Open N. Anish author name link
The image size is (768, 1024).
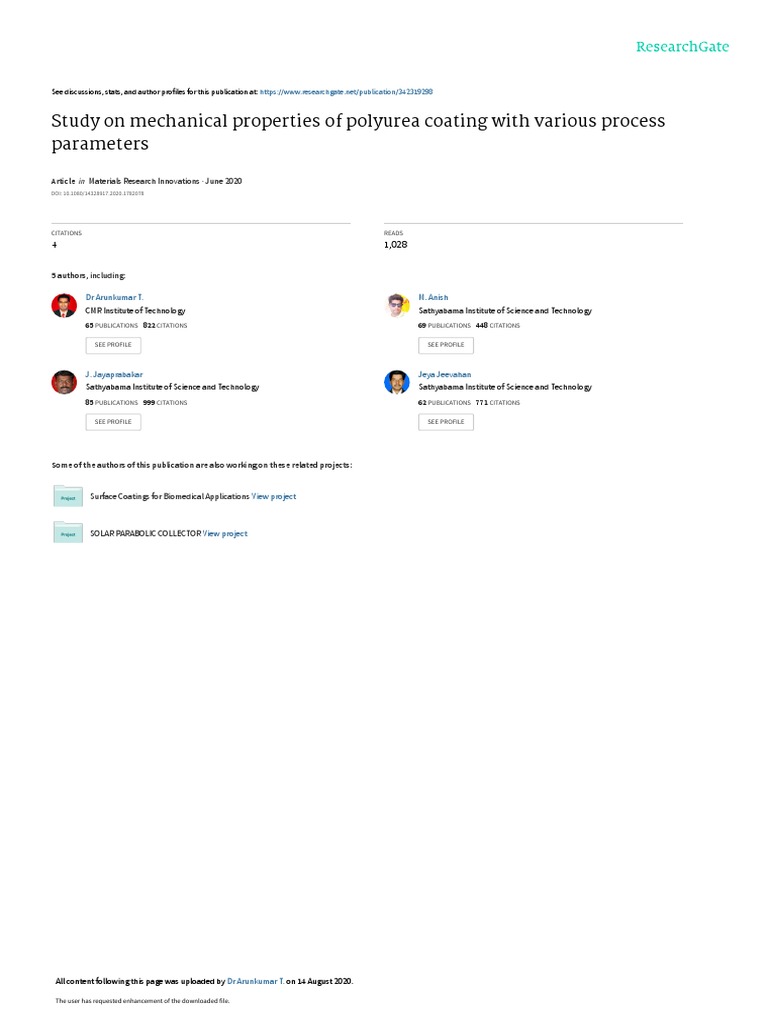433,297
